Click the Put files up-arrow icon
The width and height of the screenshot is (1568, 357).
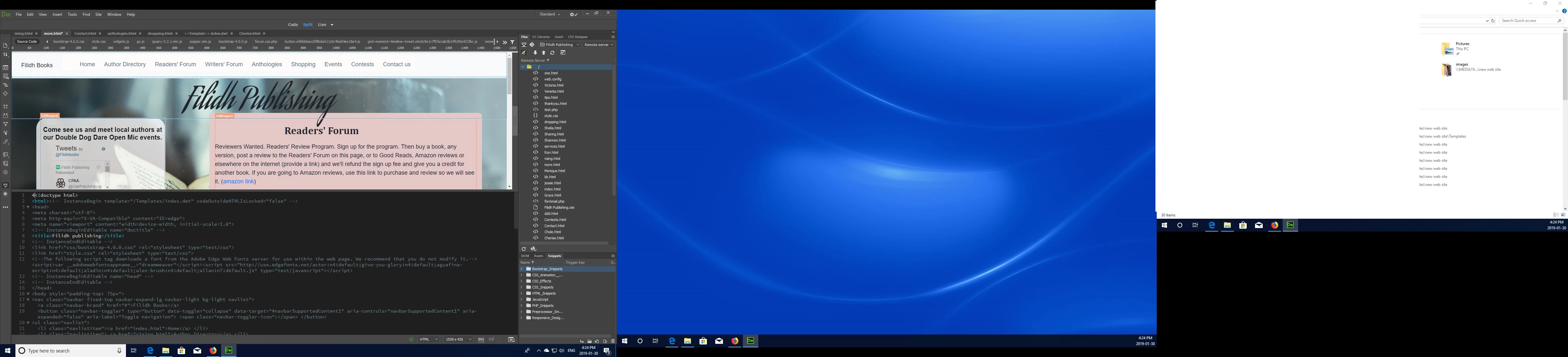544,53
